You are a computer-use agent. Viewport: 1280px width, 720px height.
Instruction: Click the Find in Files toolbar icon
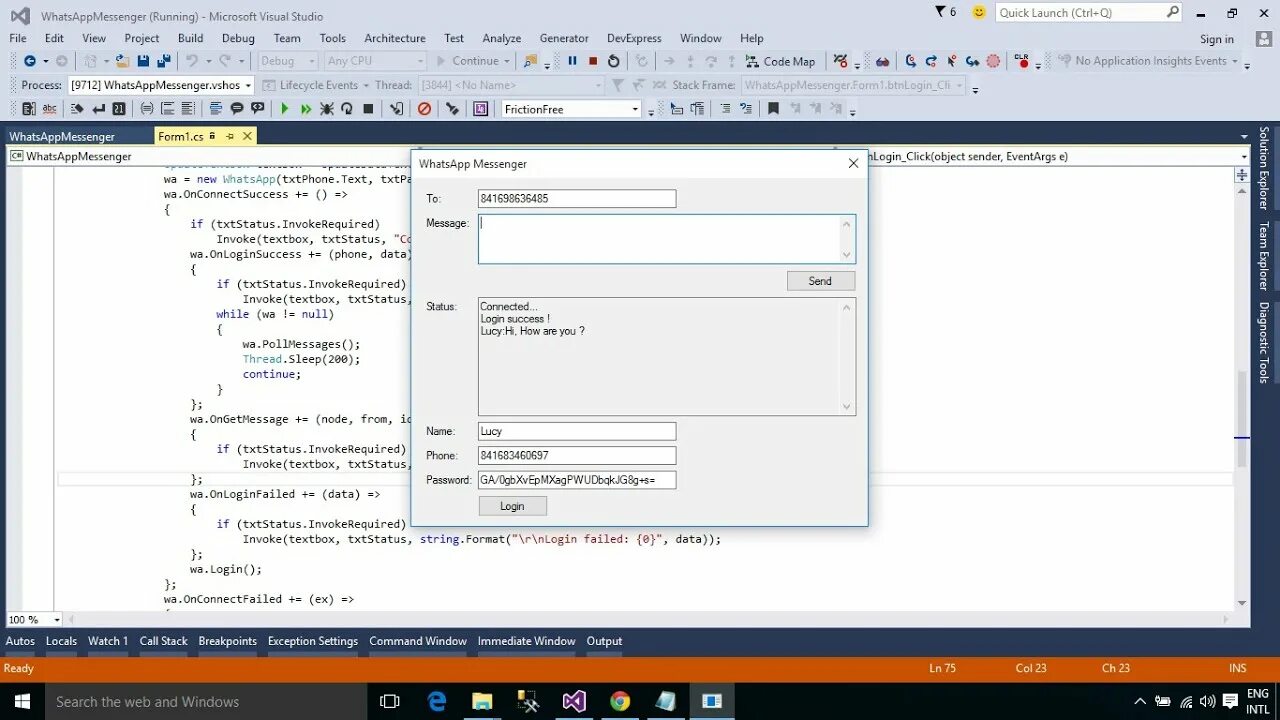(530, 61)
